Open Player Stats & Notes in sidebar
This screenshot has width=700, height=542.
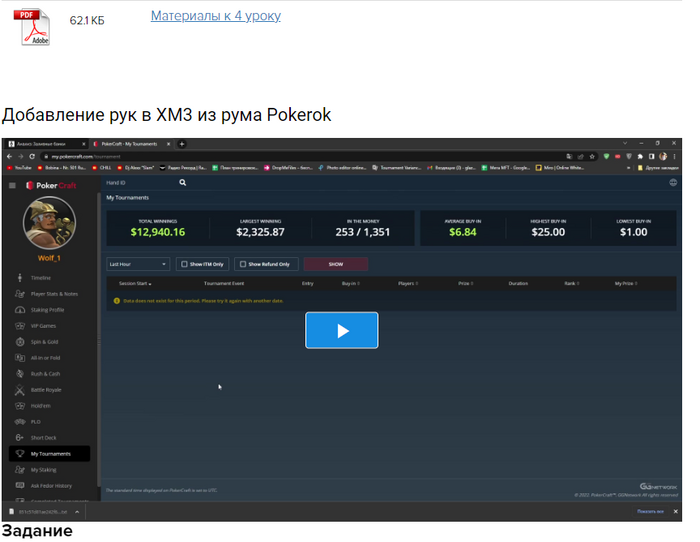(x=49, y=294)
